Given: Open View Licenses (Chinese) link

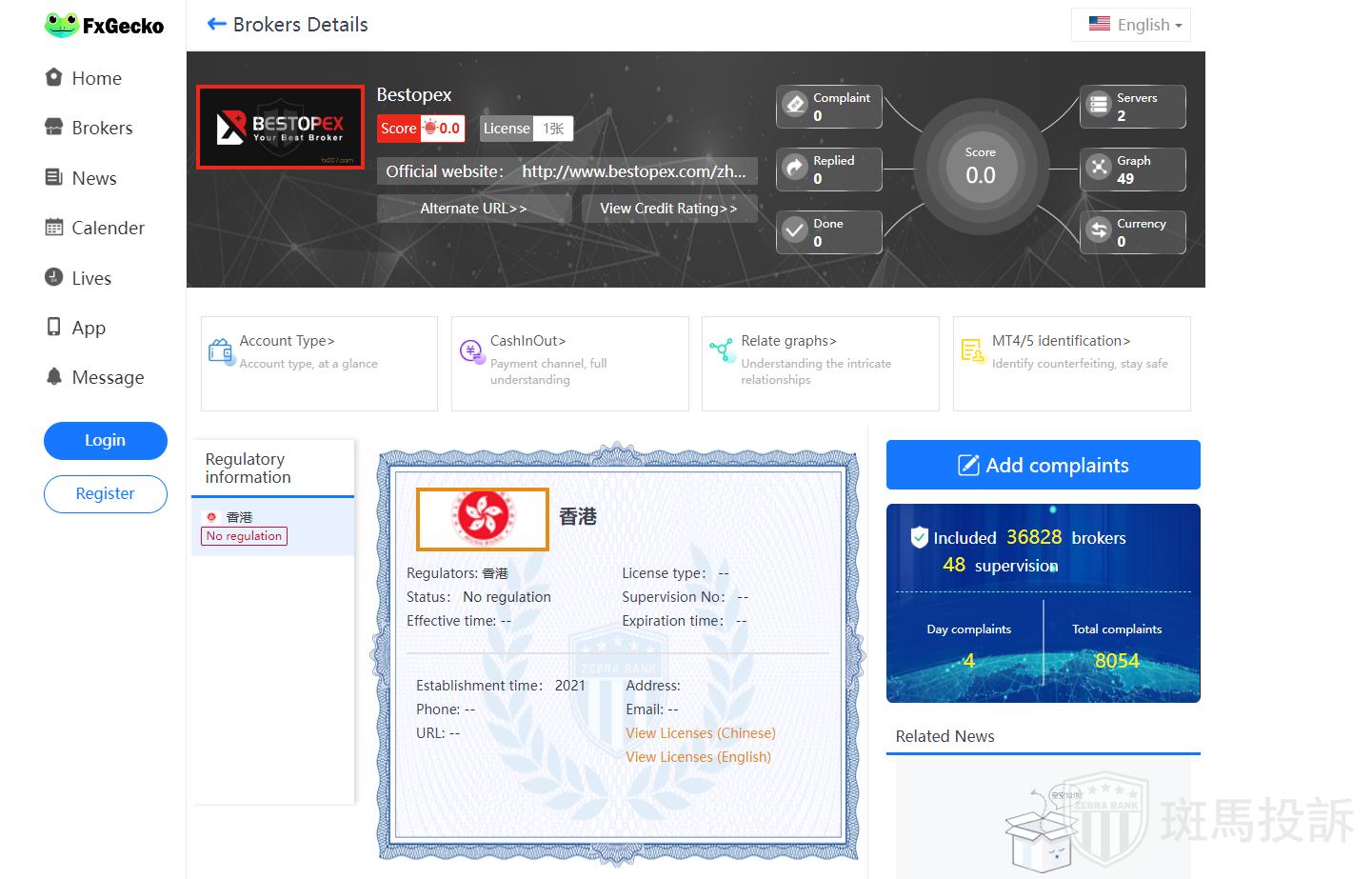Looking at the screenshot, I should pos(700,733).
